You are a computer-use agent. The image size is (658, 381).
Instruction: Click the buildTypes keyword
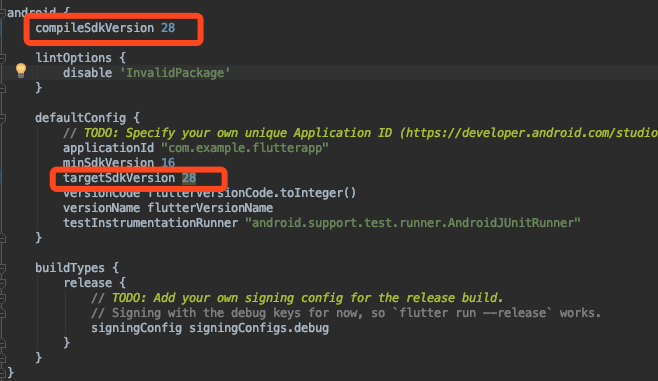point(70,268)
